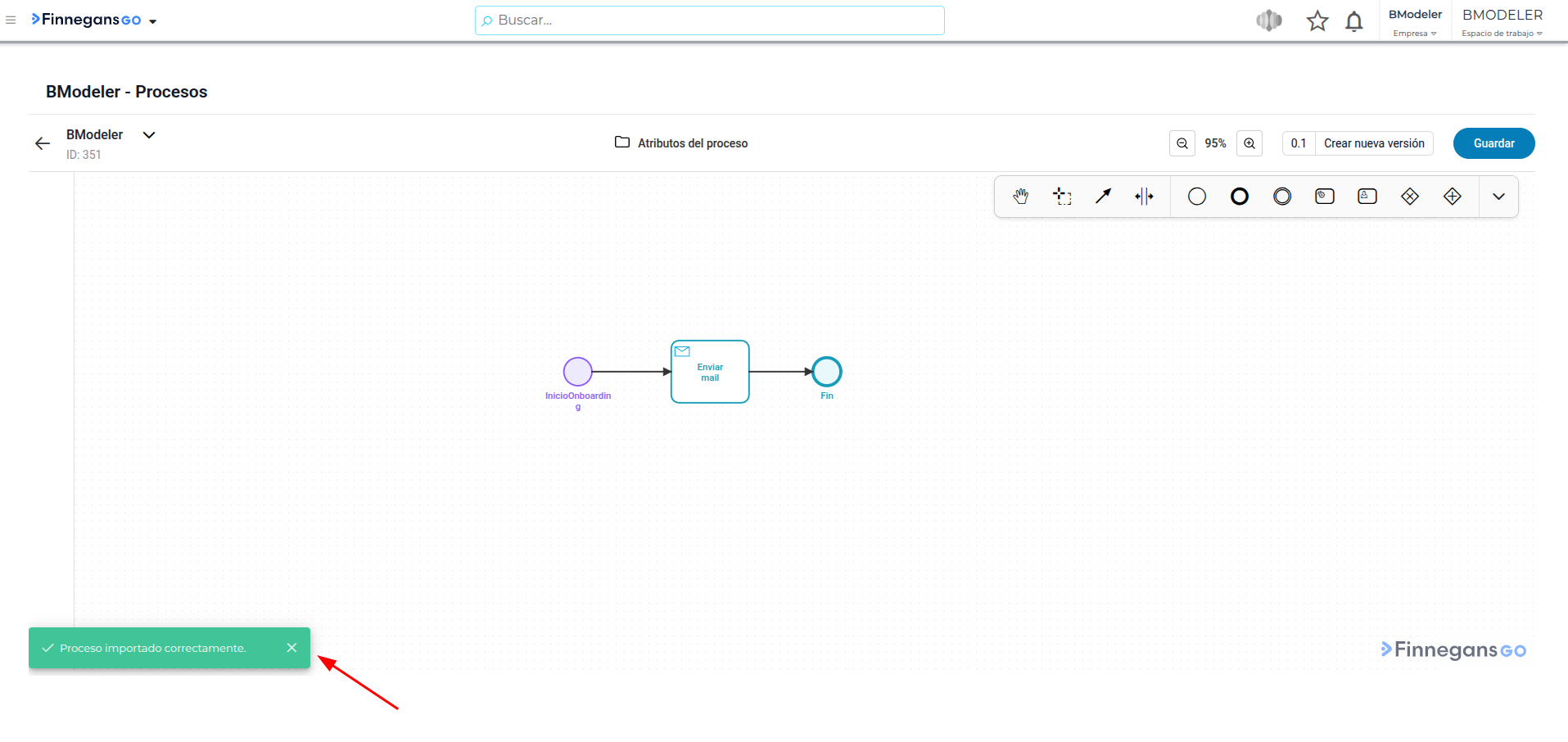Open the hamburger navigation menu
Viewport: 1568px width, 742px height.
11,20
